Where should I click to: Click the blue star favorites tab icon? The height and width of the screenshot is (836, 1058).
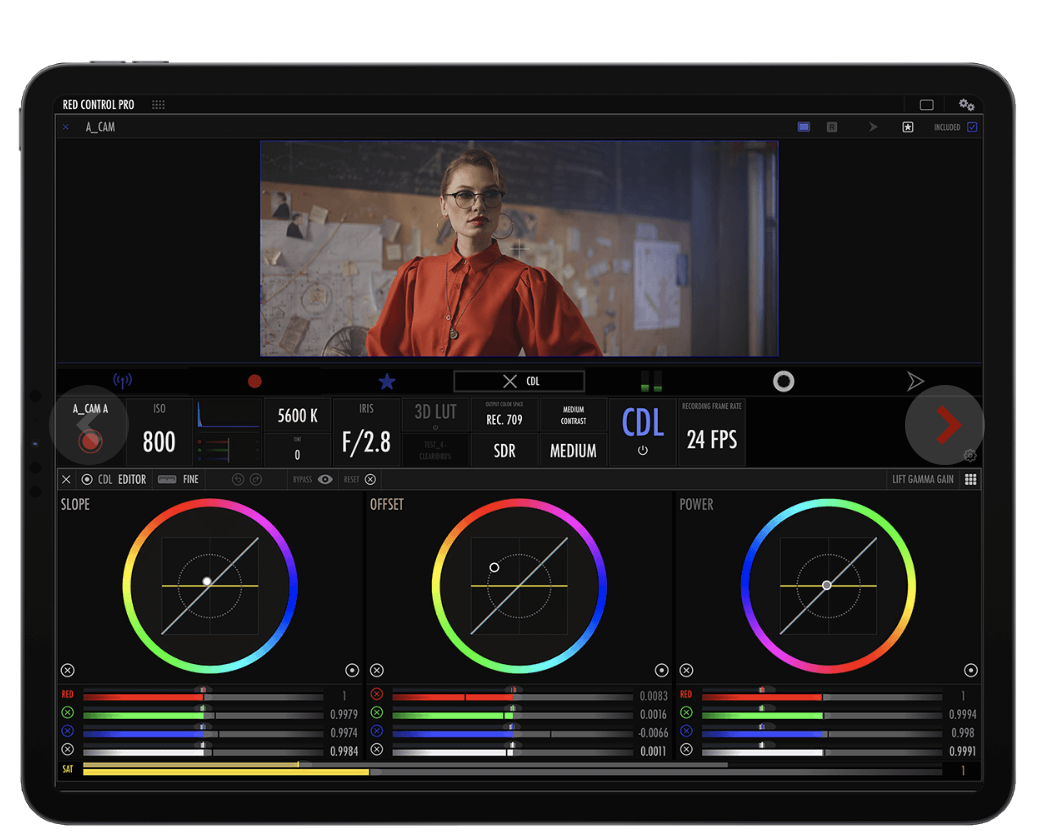387,381
